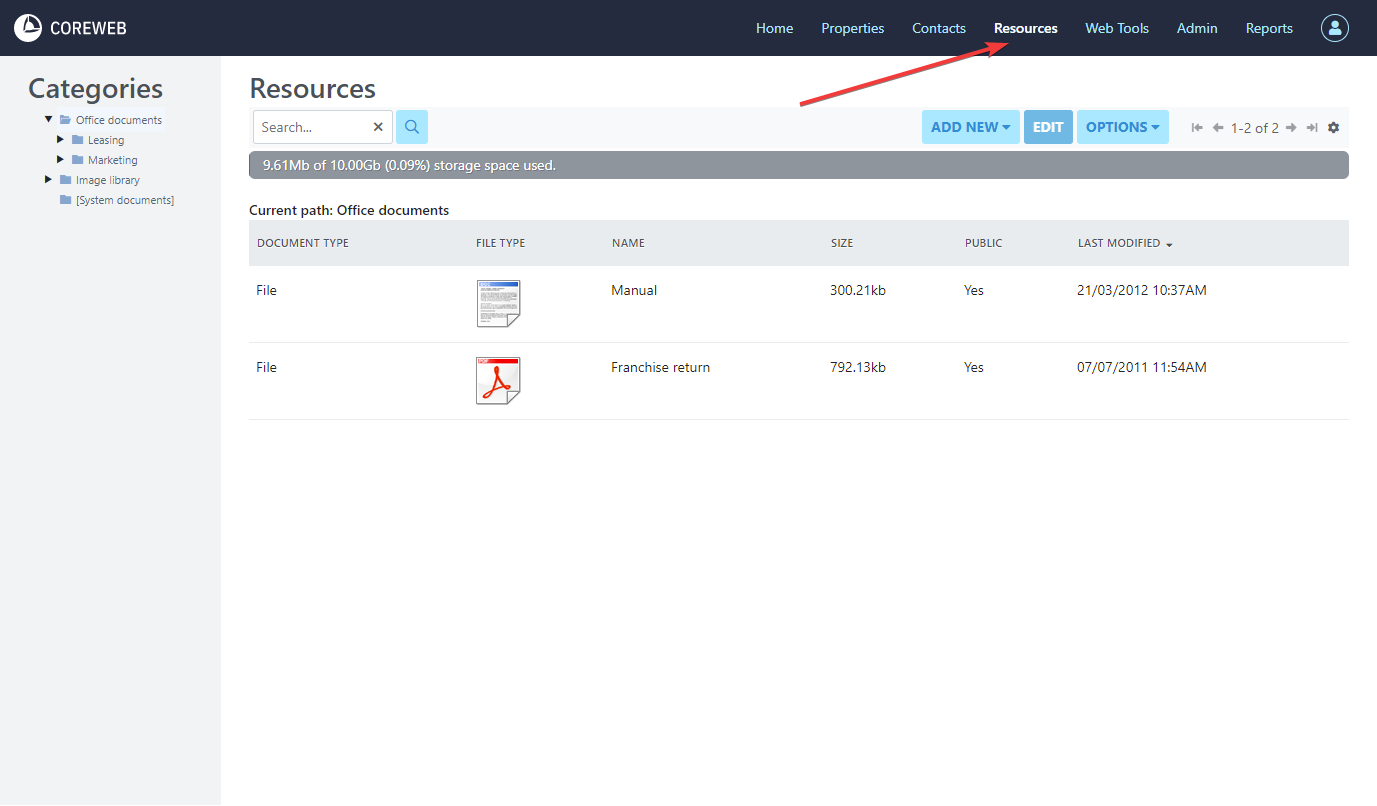Click the grid settings gear icon
The width and height of the screenshot is (1377, 806).
[1333, 128]
